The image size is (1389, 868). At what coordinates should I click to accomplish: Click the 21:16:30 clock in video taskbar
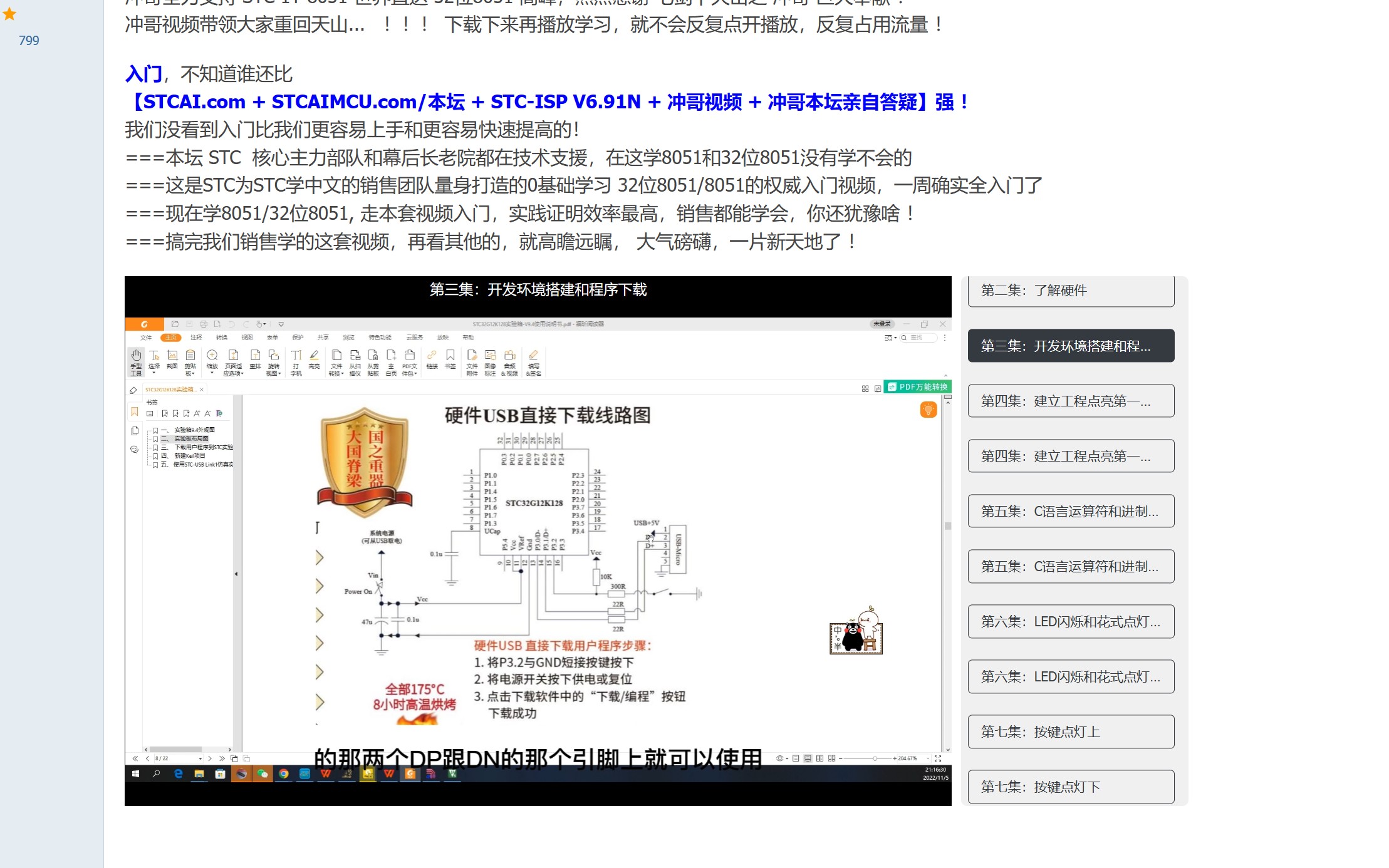(935, 770)
